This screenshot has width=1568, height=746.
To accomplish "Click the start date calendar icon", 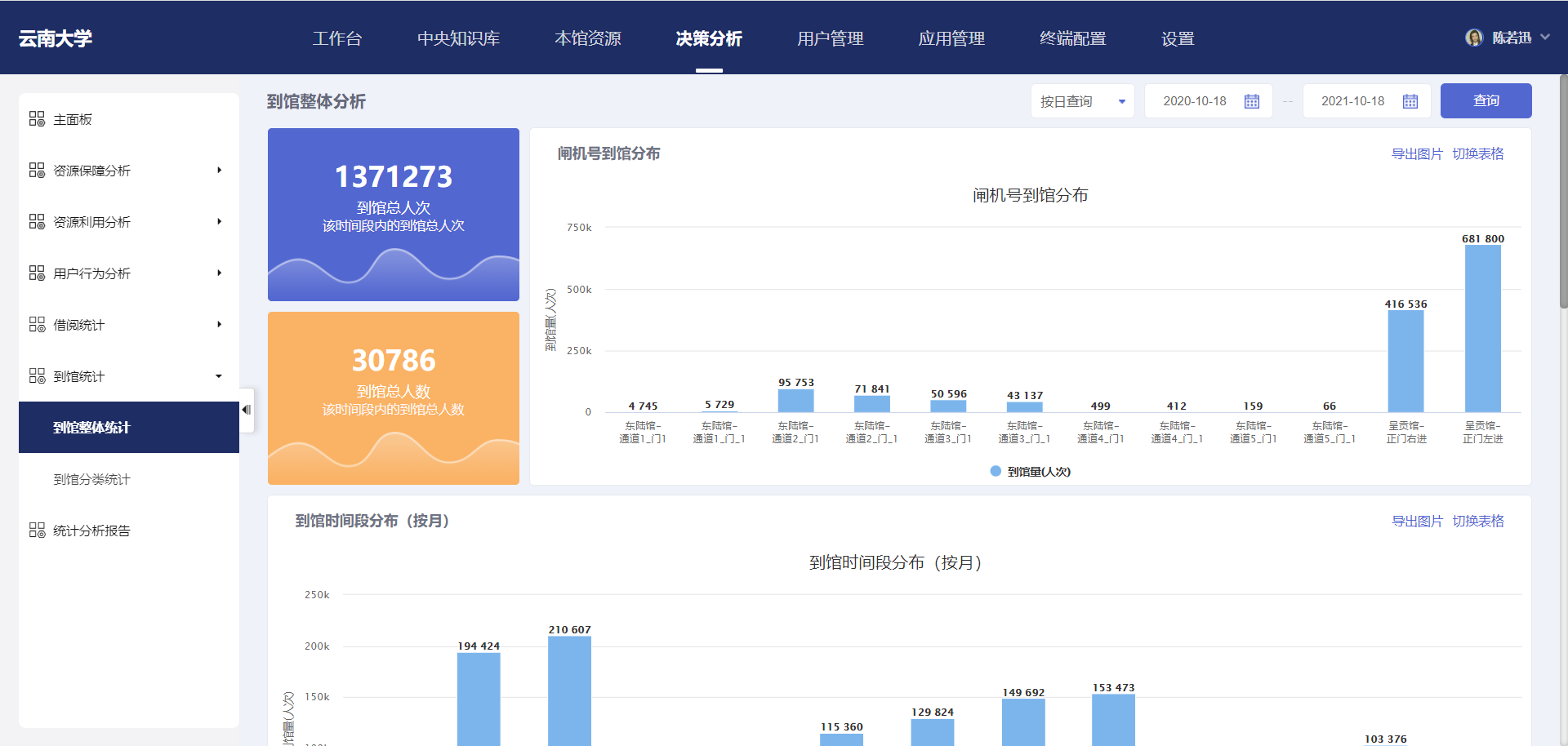I will pos(1251,101).
